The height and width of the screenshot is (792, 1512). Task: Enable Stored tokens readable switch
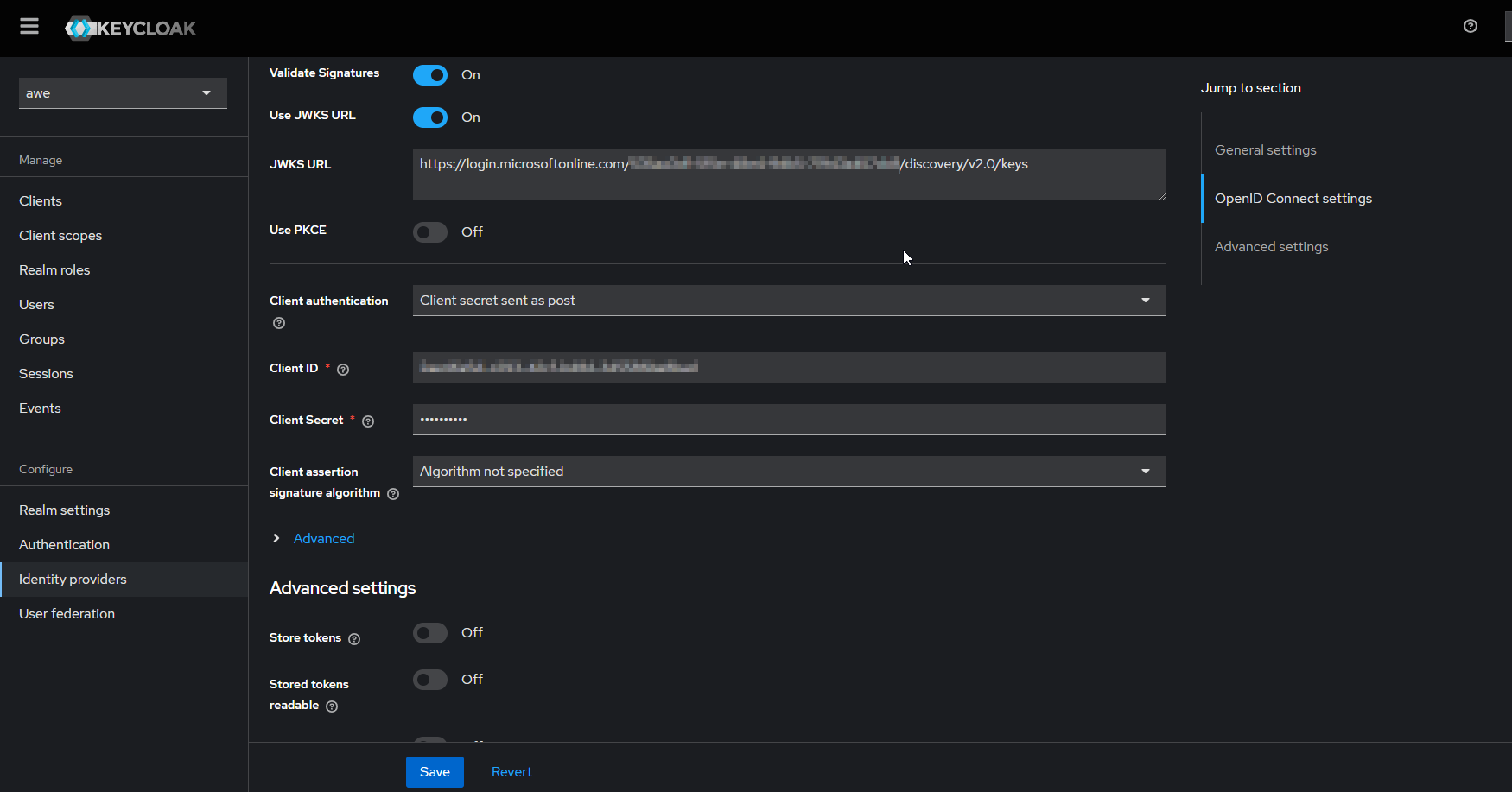pos(430,680)
